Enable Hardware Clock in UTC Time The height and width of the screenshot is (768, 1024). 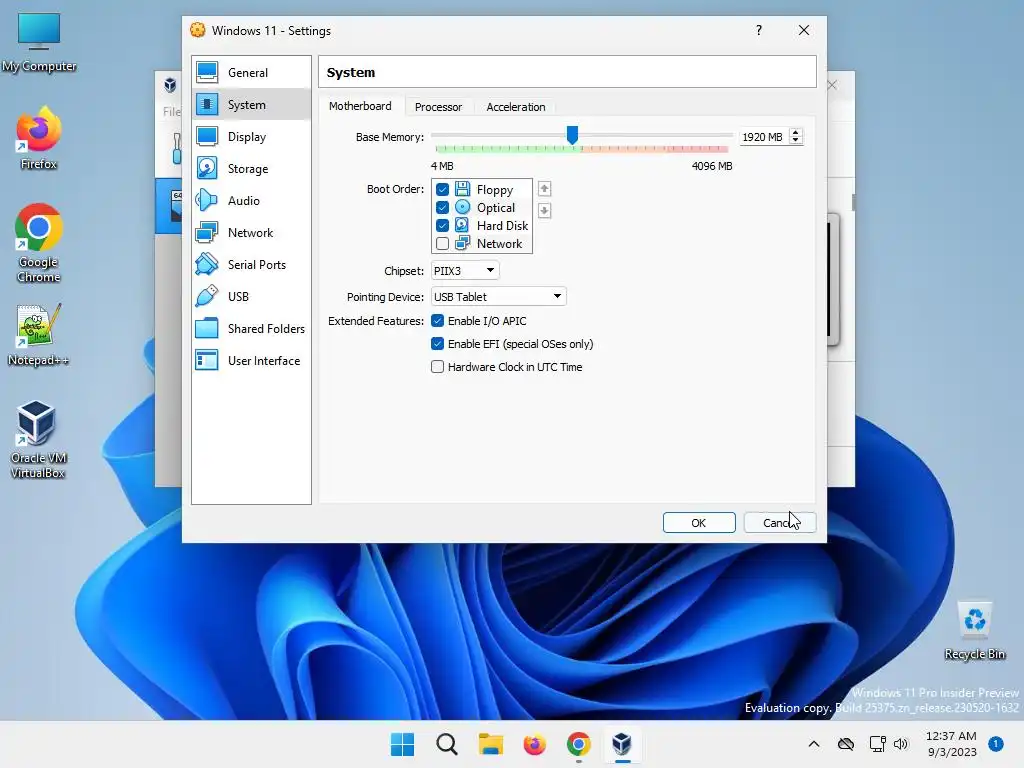click(x=438, y=366)
